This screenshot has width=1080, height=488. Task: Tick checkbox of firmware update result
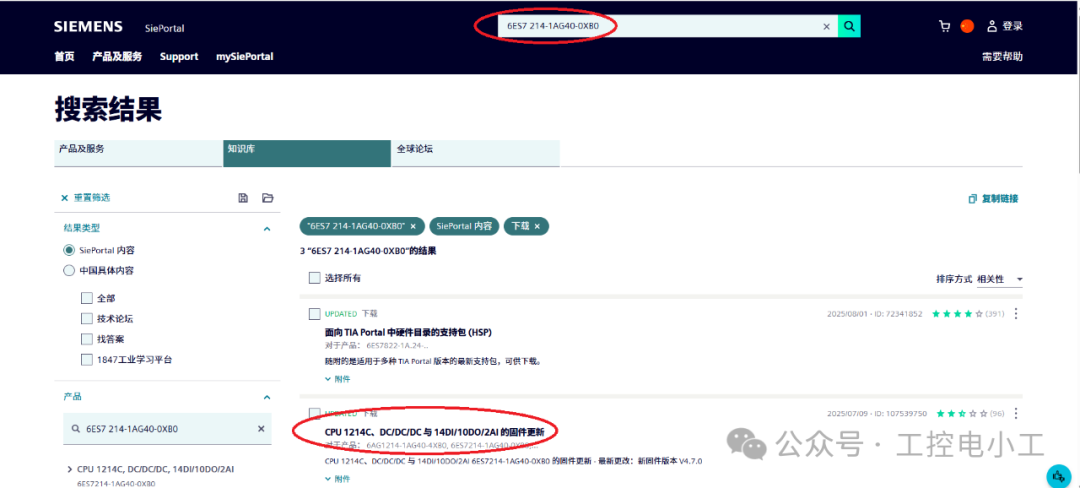[315, 414]
